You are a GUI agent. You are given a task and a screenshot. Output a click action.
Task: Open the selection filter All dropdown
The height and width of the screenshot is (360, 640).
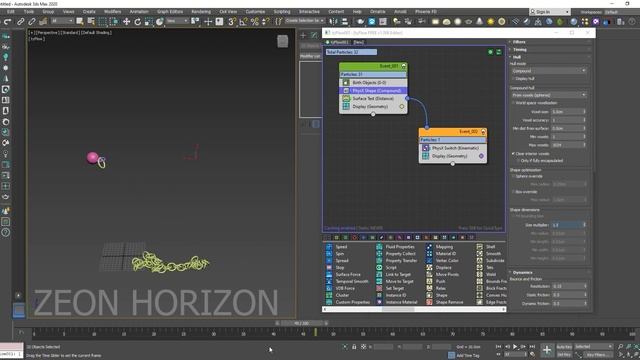click(x=62, y=21)
